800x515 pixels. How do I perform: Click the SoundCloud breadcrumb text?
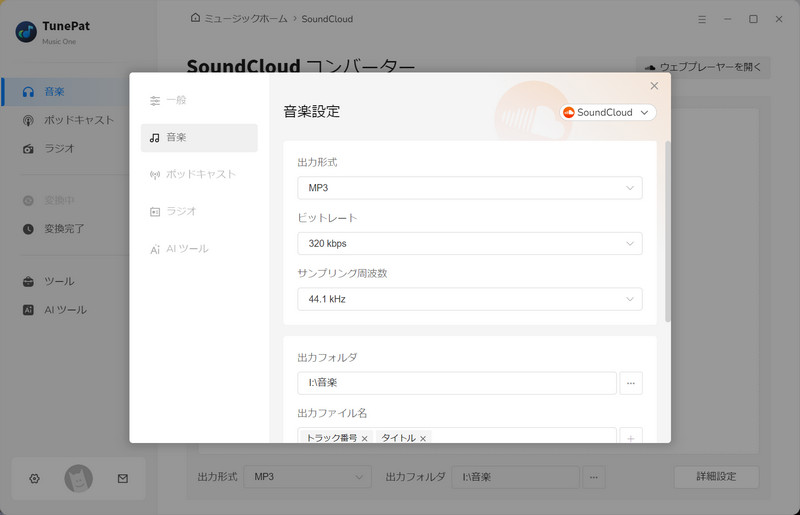pos(327,19)
